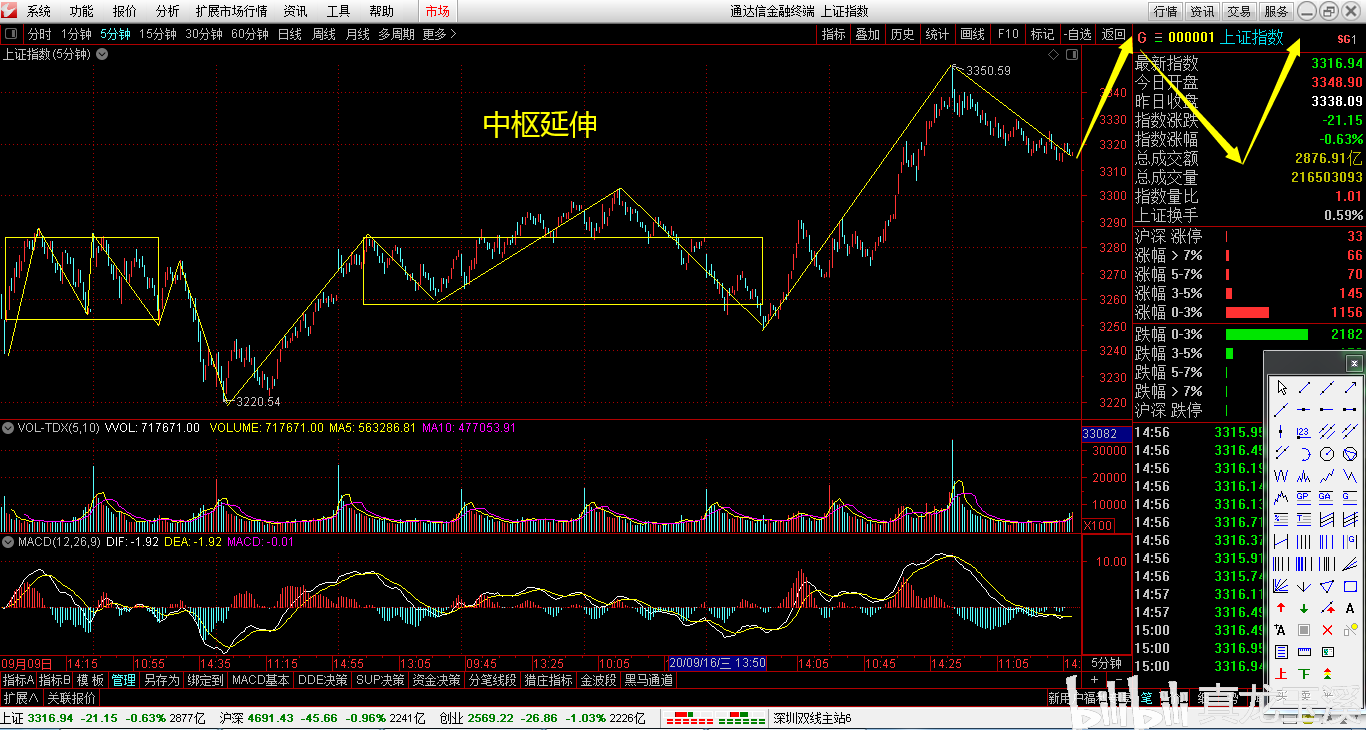Click the 画线 drawing toolbar button
Viewport: 1366px width, 730px height.
(972, 34)
